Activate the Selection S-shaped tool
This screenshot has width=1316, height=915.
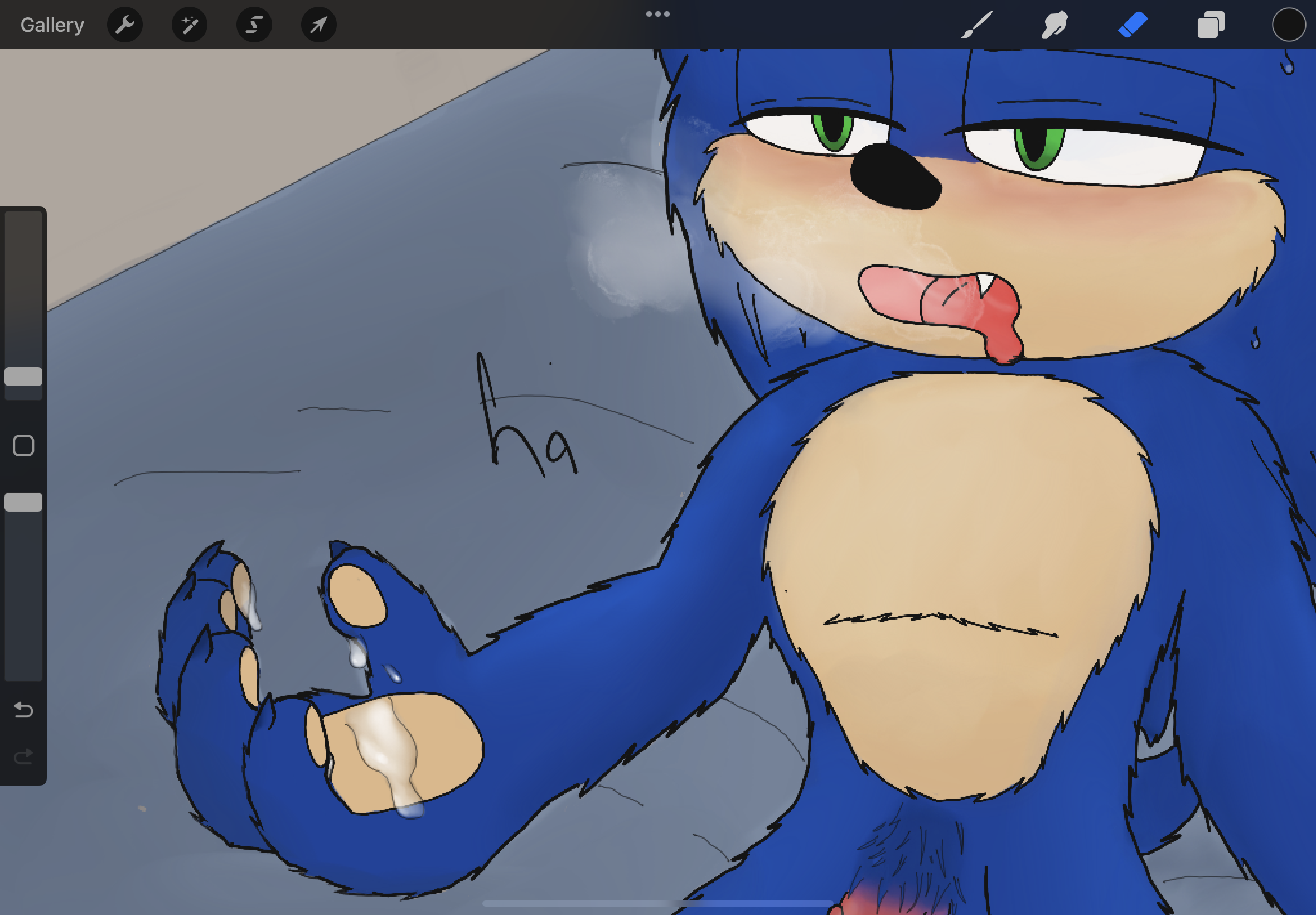click(x=254, y=25)
